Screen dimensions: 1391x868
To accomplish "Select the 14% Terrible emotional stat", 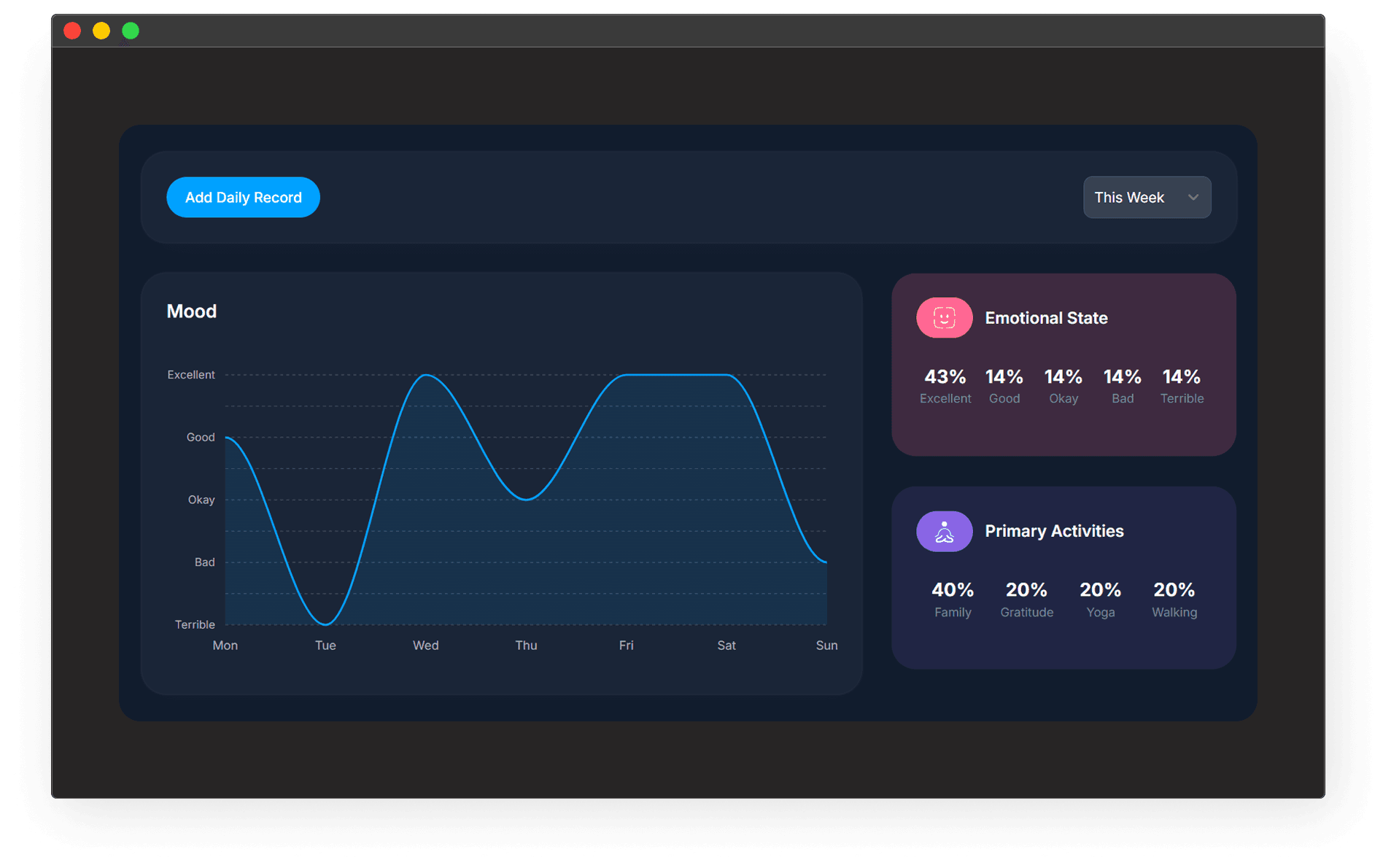I will pyautogui.click(x=1182, y=386).
